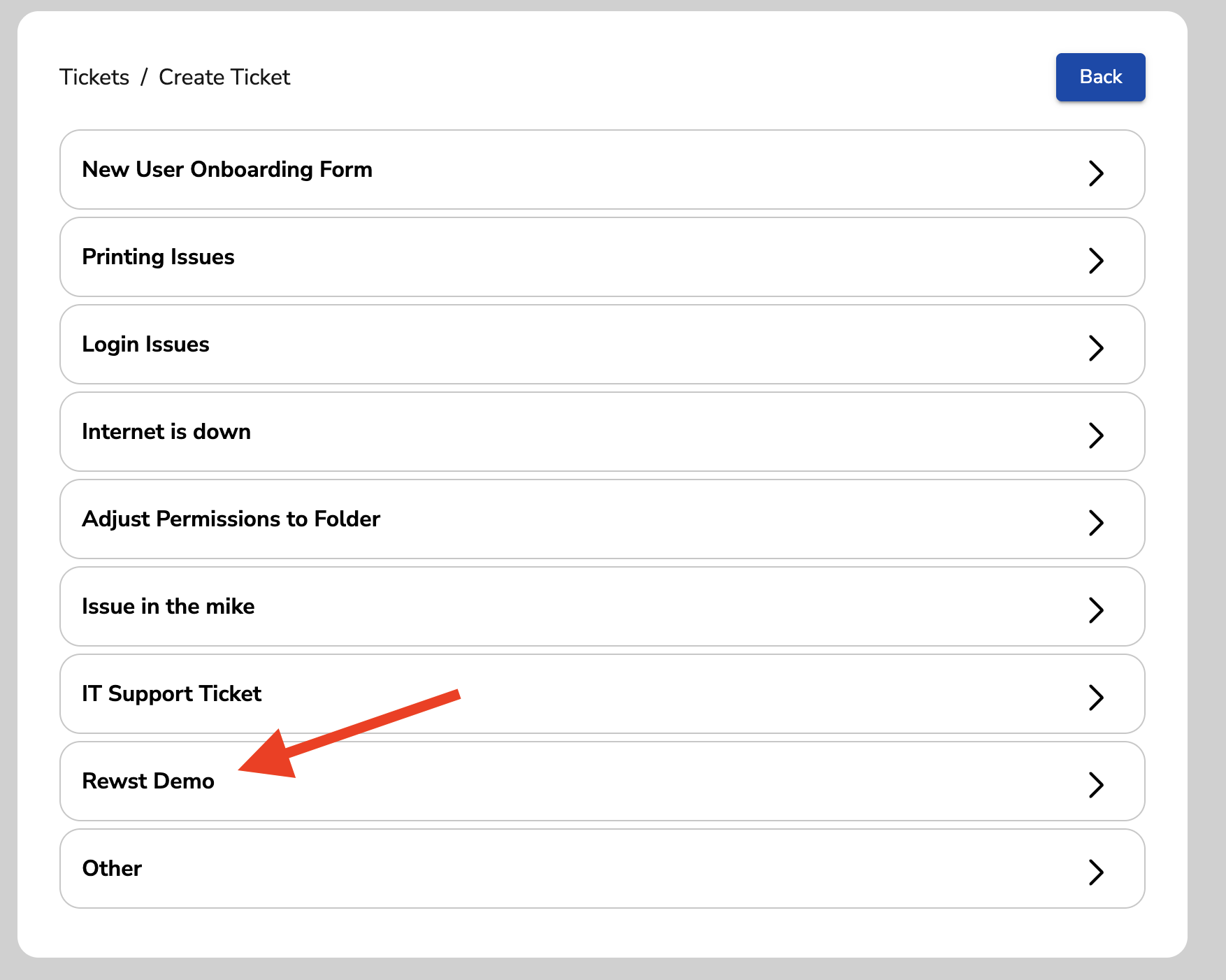Choose the Login Issues label
The image size is (1226, 980).
[145, 344]
